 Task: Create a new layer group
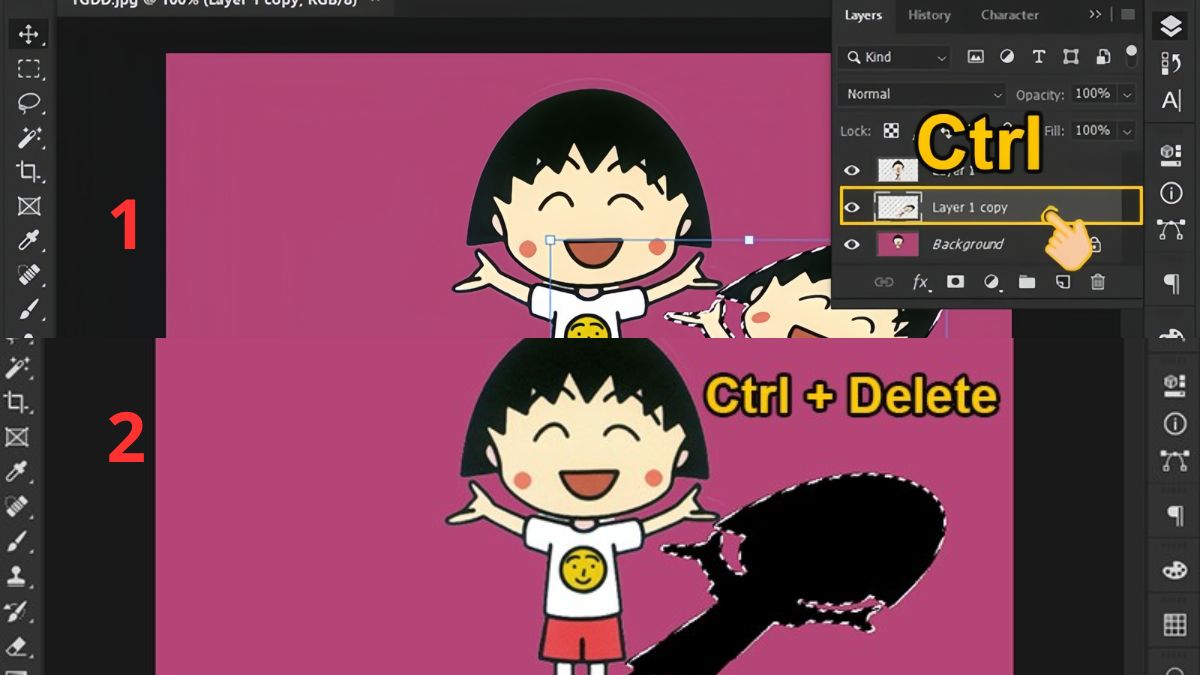pos(1027,282)
